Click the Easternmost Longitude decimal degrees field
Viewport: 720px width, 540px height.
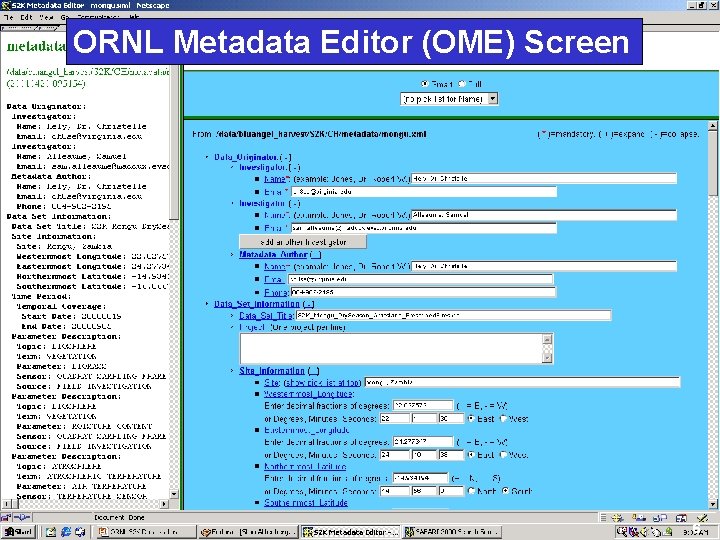tap(423, 442)
